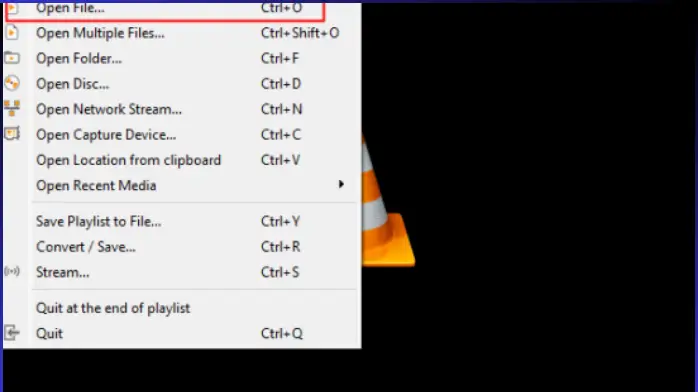Select Stream… from the menu
This screenshot has width=698, height=392.
click(x=182, y=272)
